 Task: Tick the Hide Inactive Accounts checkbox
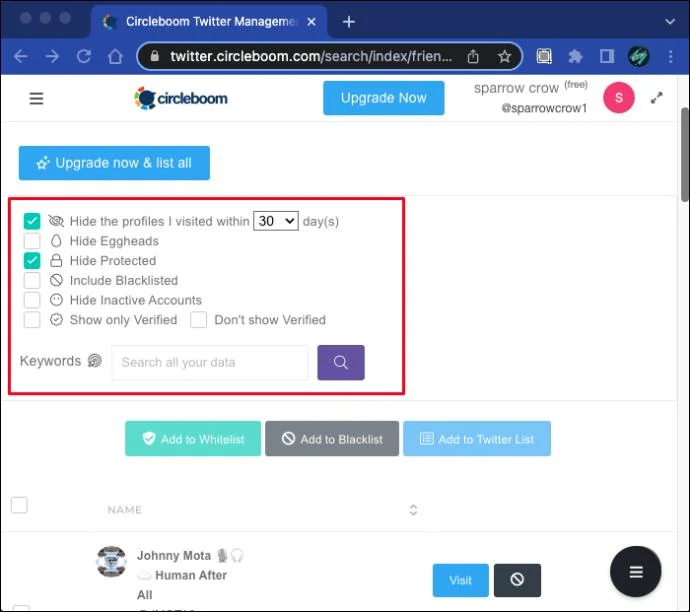pos(32,300)
